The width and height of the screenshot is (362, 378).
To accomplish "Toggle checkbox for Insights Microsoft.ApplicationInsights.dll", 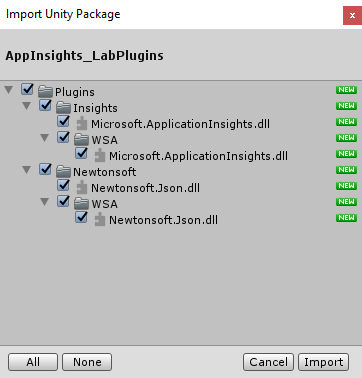I will (x=63, y=121).
